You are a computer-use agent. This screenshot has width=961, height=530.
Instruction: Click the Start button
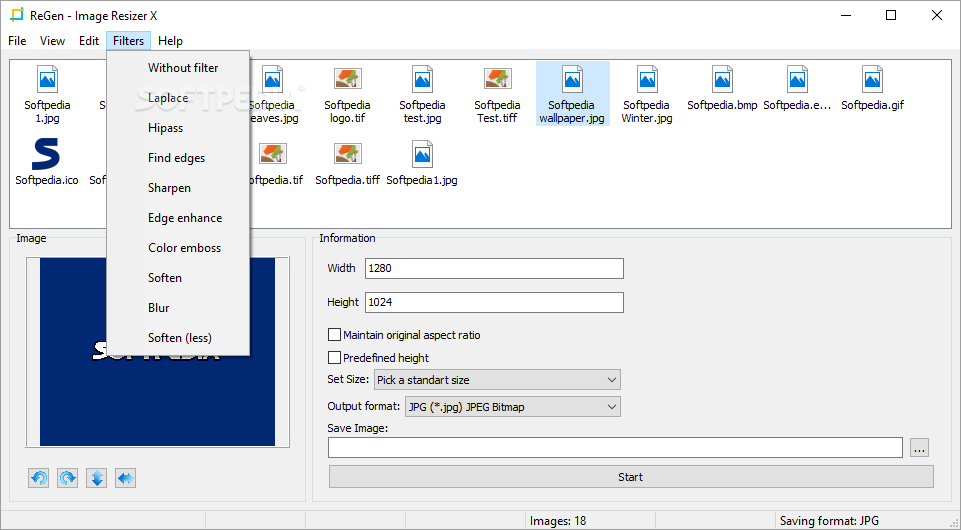tap(631, 477)
